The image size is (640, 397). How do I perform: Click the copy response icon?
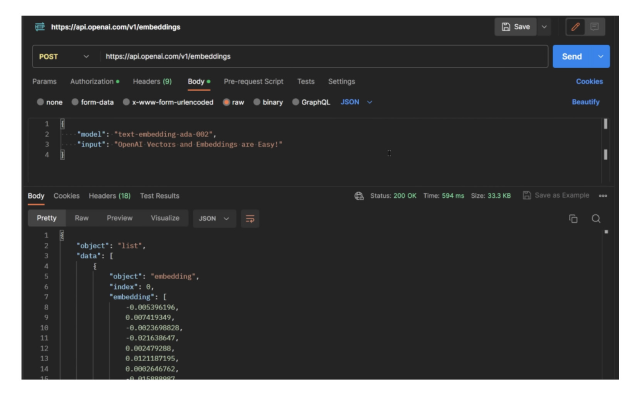tap(573, 219)
